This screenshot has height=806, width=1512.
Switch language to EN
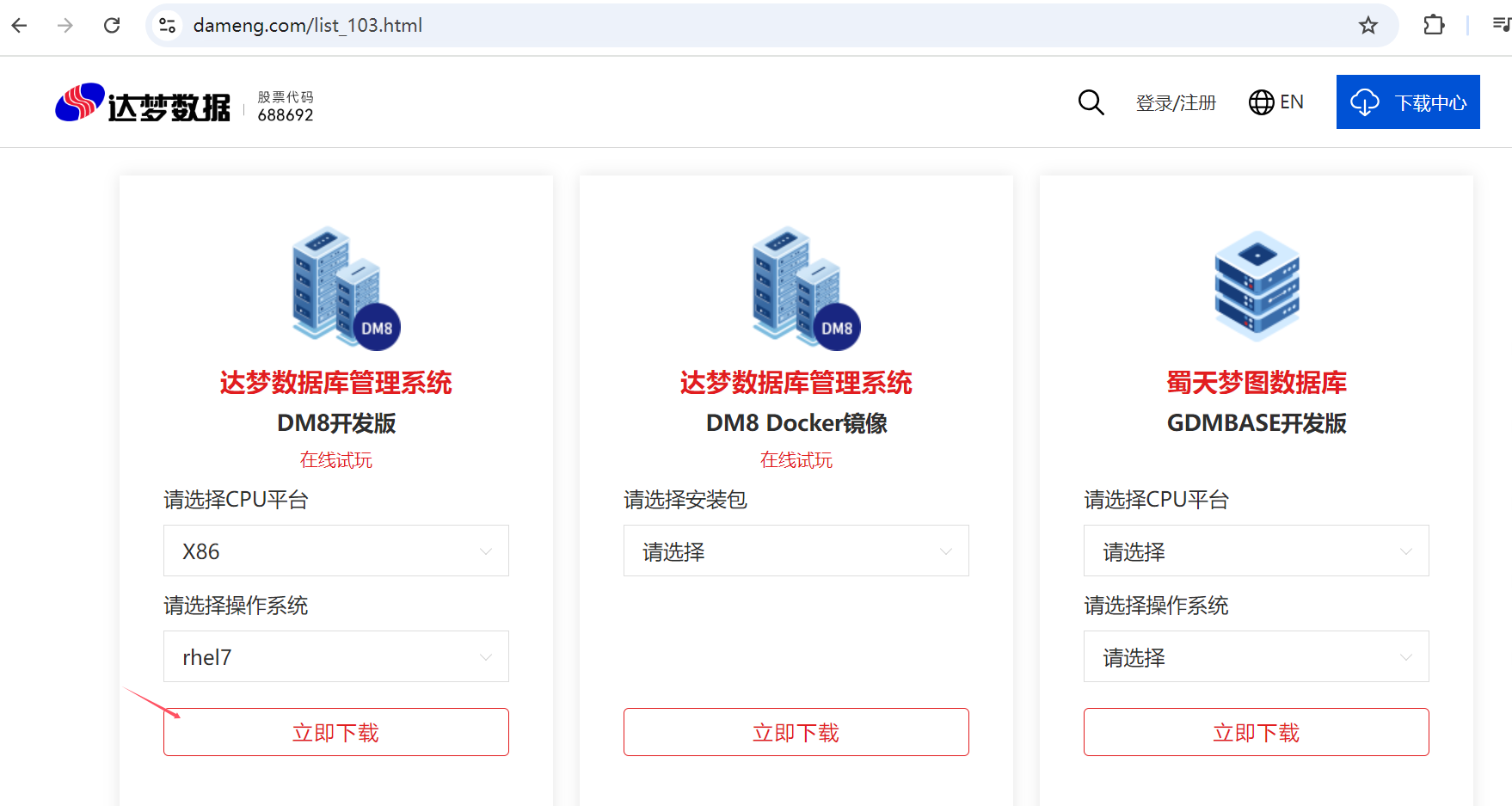[x=1292, y=102]
